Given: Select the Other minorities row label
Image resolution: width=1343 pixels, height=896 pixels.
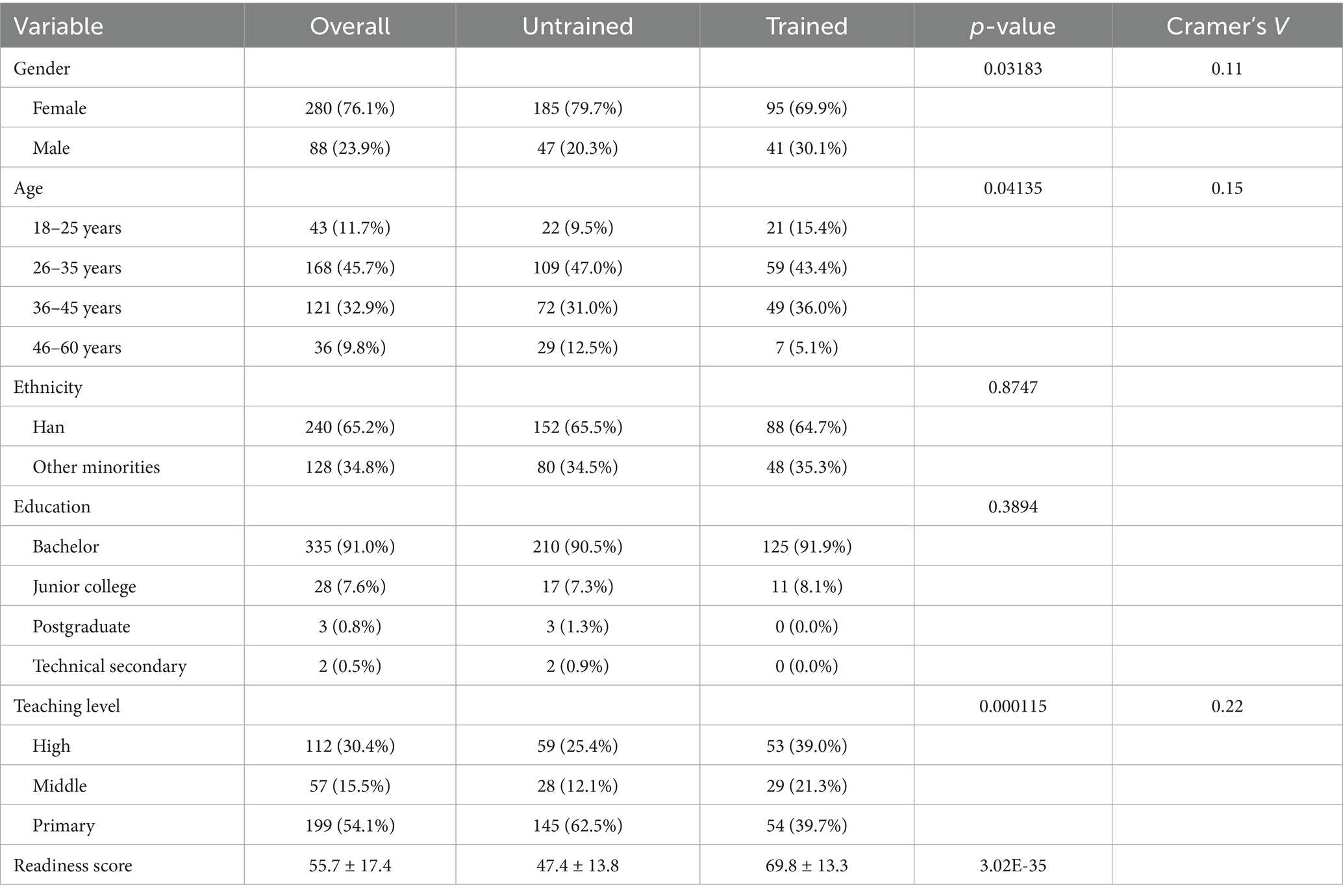Looking at the screenshot, I should [x=96, y=467].
